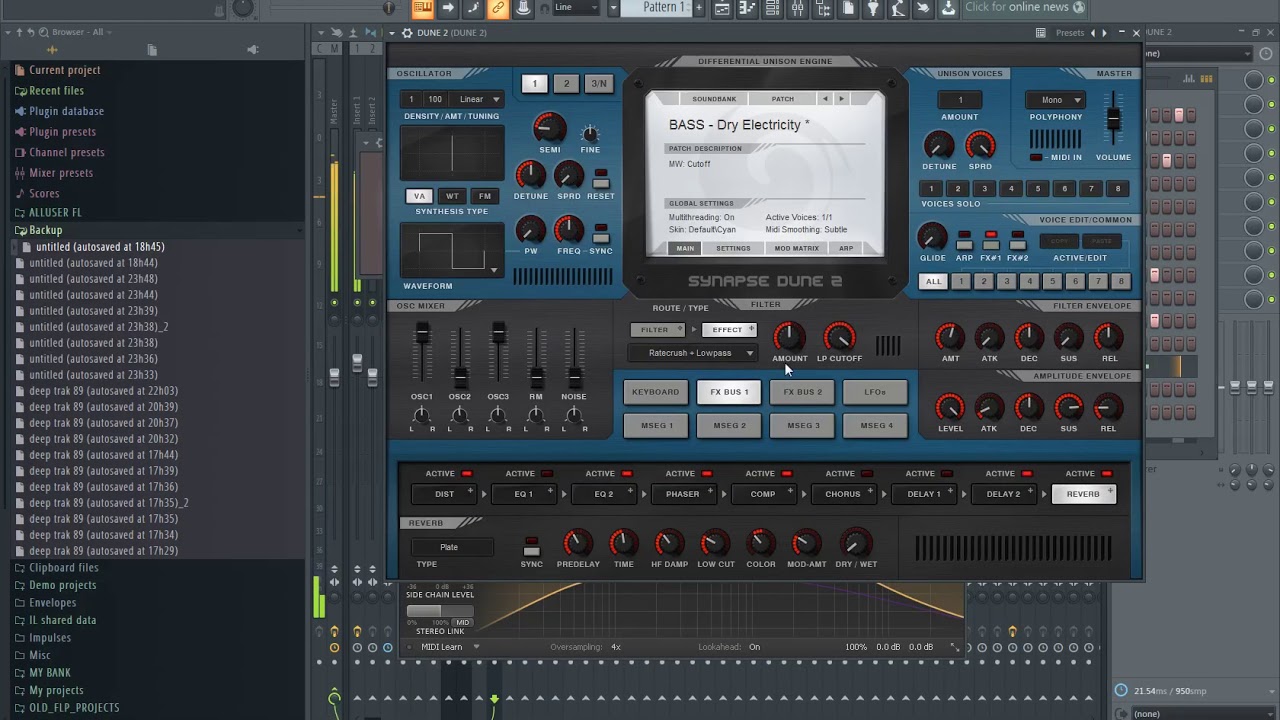Click the LP CUTOFF knob
1280x720 pixels.
click(839, 337)
